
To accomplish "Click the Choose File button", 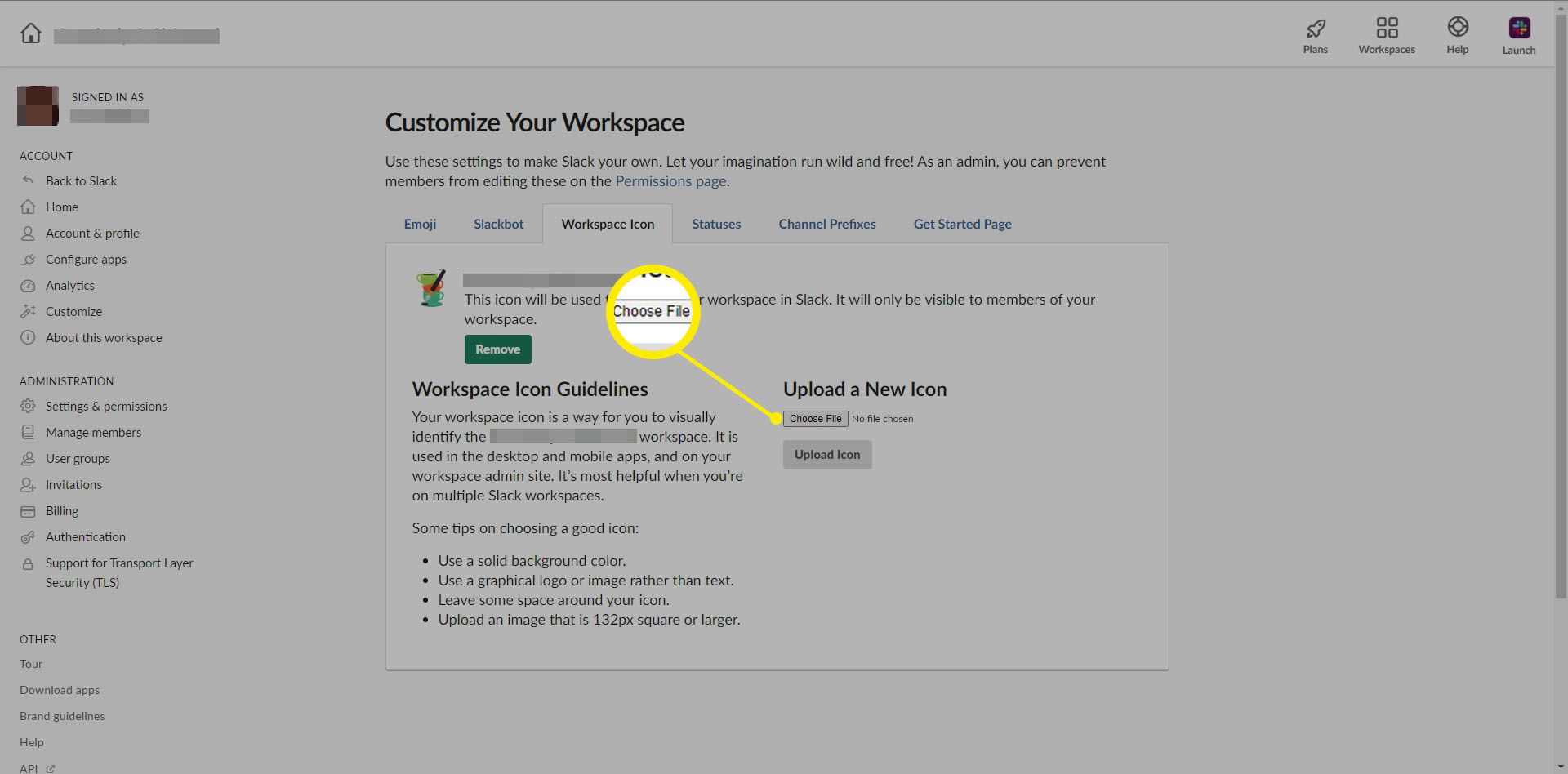I will coord(815,419).
